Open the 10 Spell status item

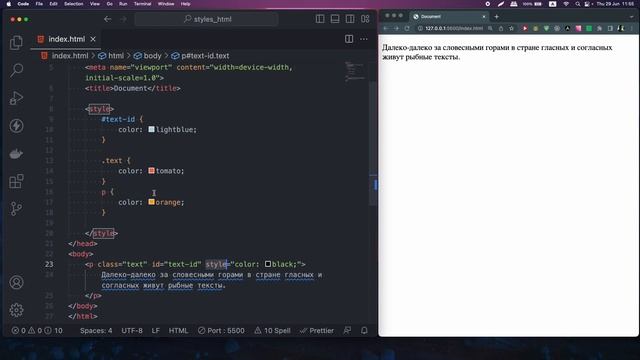point(272,331)
